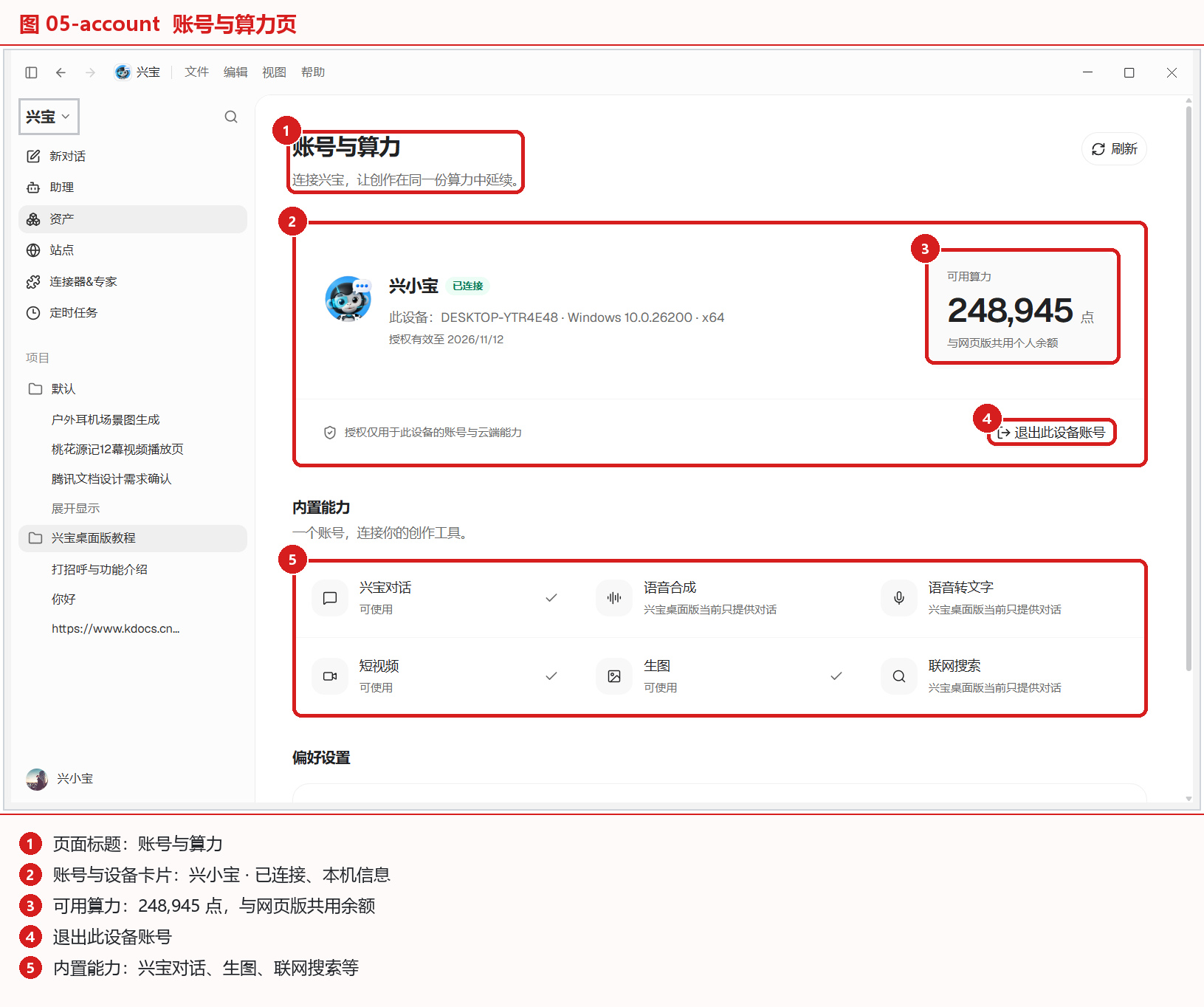Click the main page vertical scrollbar

[x=1188, y=388]
